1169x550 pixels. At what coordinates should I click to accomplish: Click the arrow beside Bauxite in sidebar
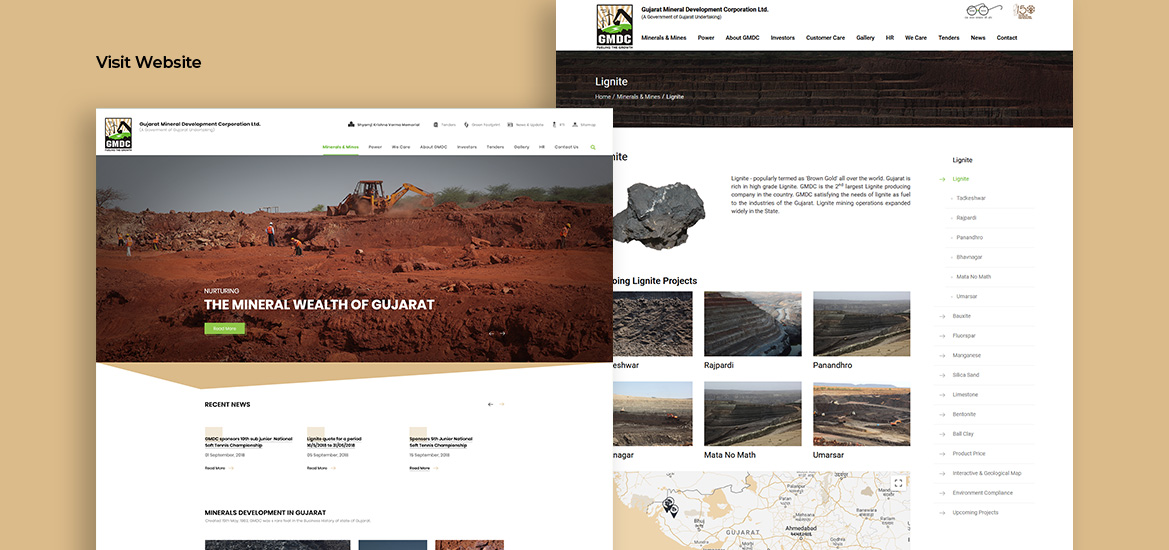click(942, 316)
